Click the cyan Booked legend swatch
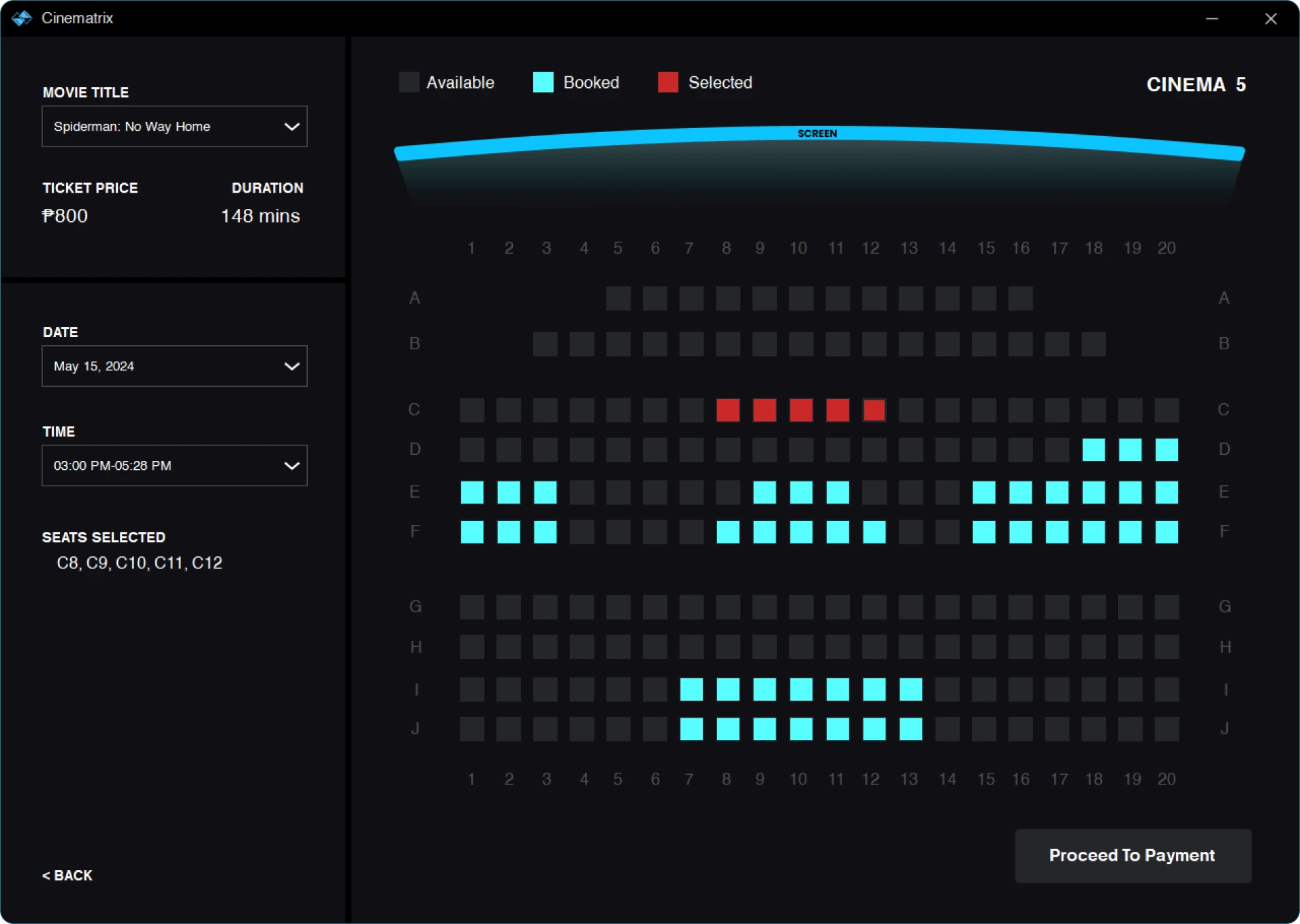Viewport: 1300px width, 924px height. pos(543,82)
